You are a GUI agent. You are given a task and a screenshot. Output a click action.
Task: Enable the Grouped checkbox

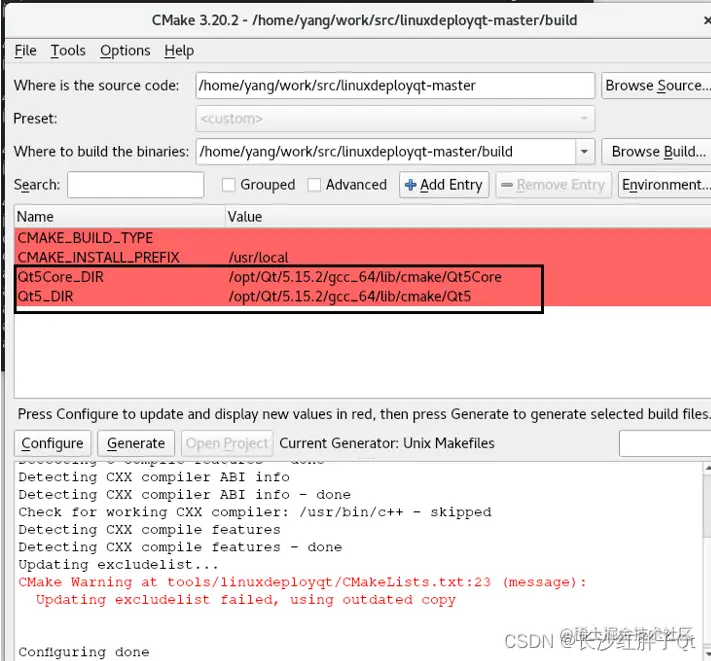point(229,185)
